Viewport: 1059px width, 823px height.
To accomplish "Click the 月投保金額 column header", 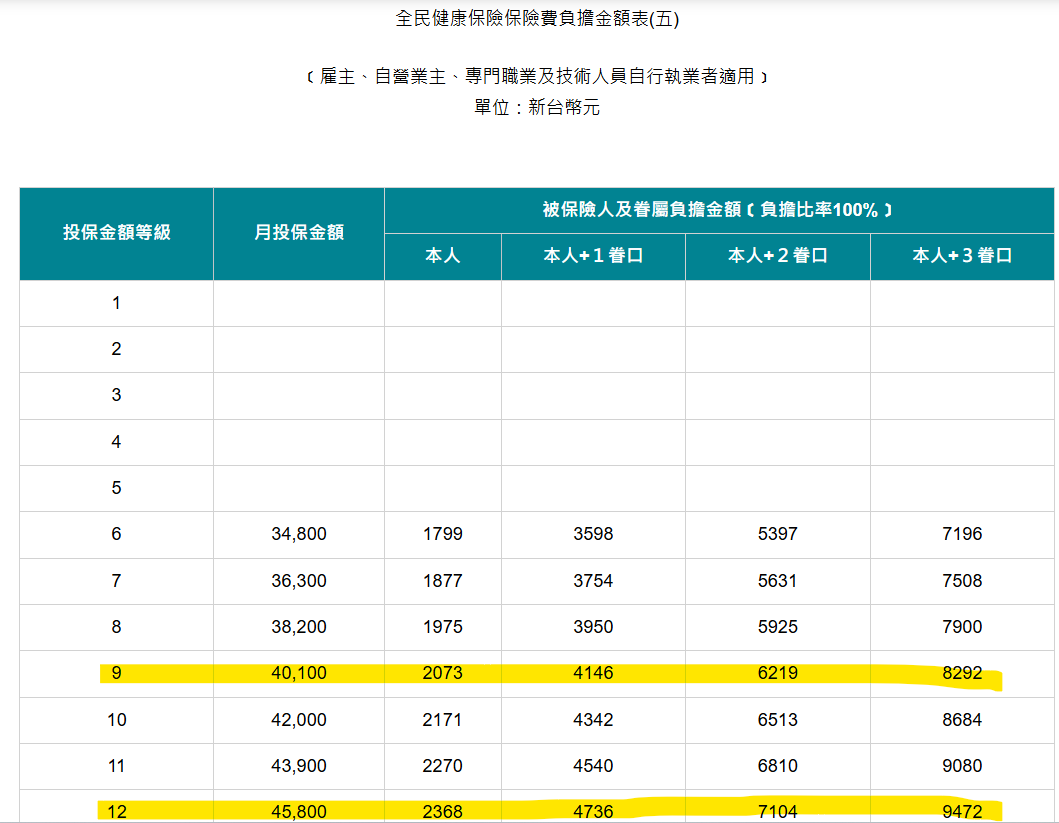I will coord(299,233).
